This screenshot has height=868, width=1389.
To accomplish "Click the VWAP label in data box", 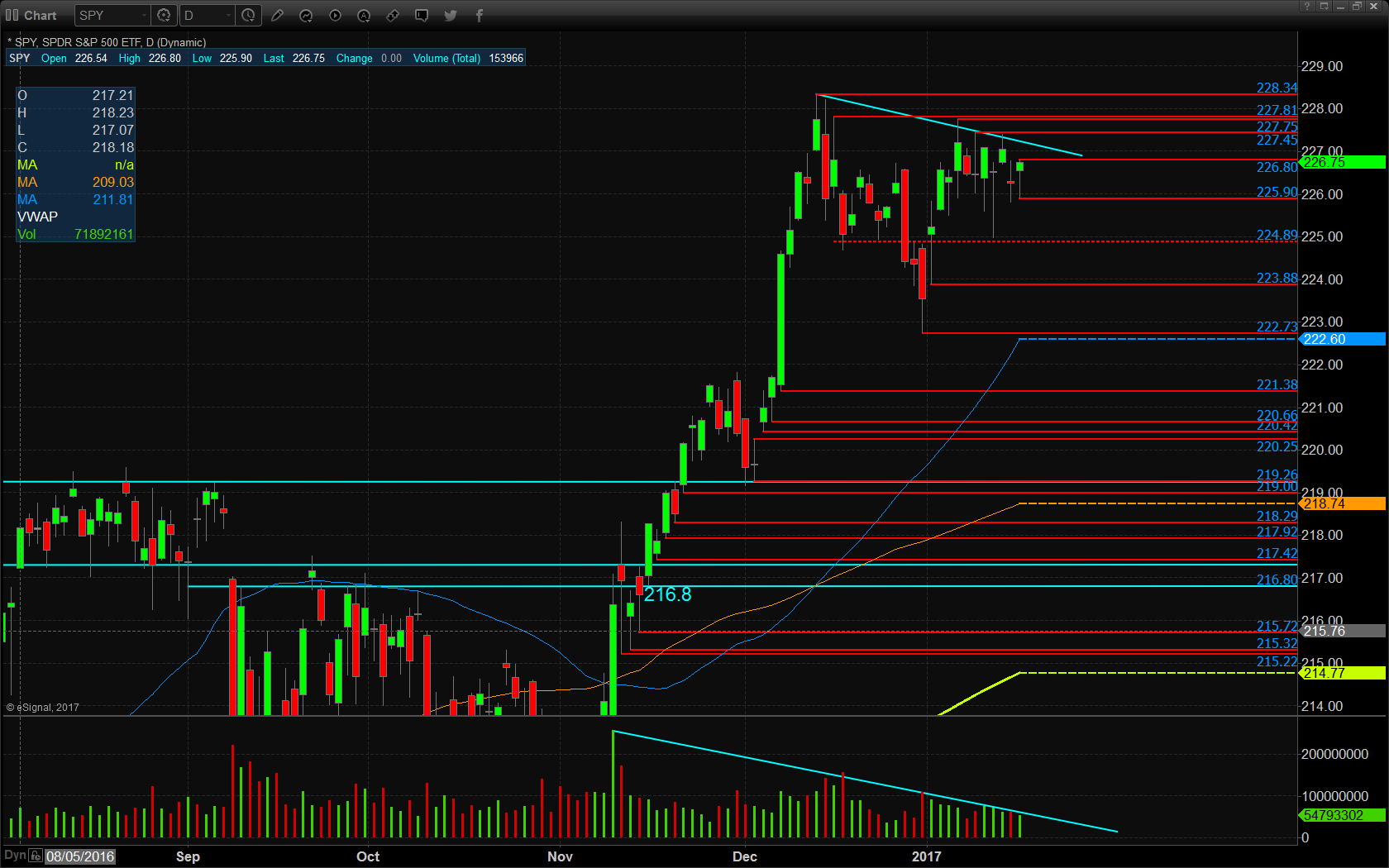I will point(38,217).
